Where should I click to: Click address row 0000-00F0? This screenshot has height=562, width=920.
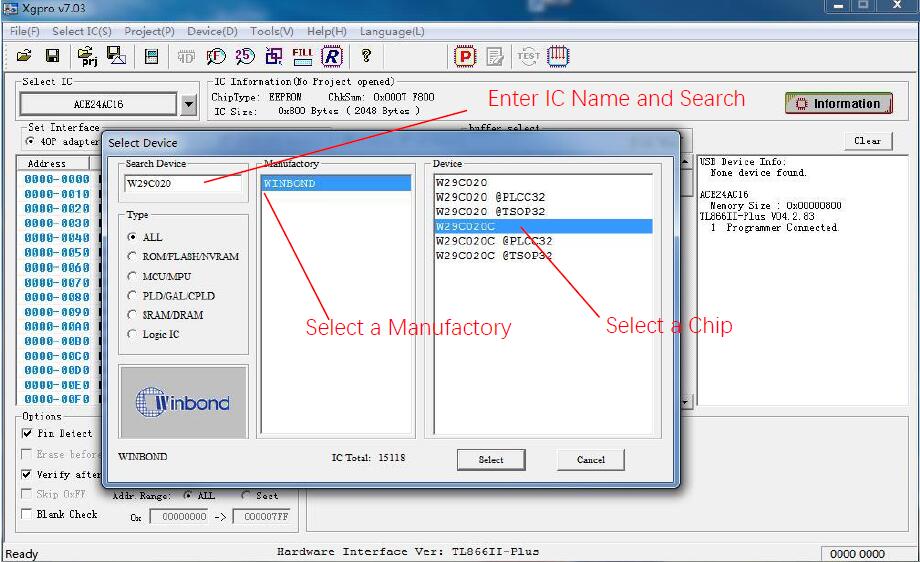[57, 399]
